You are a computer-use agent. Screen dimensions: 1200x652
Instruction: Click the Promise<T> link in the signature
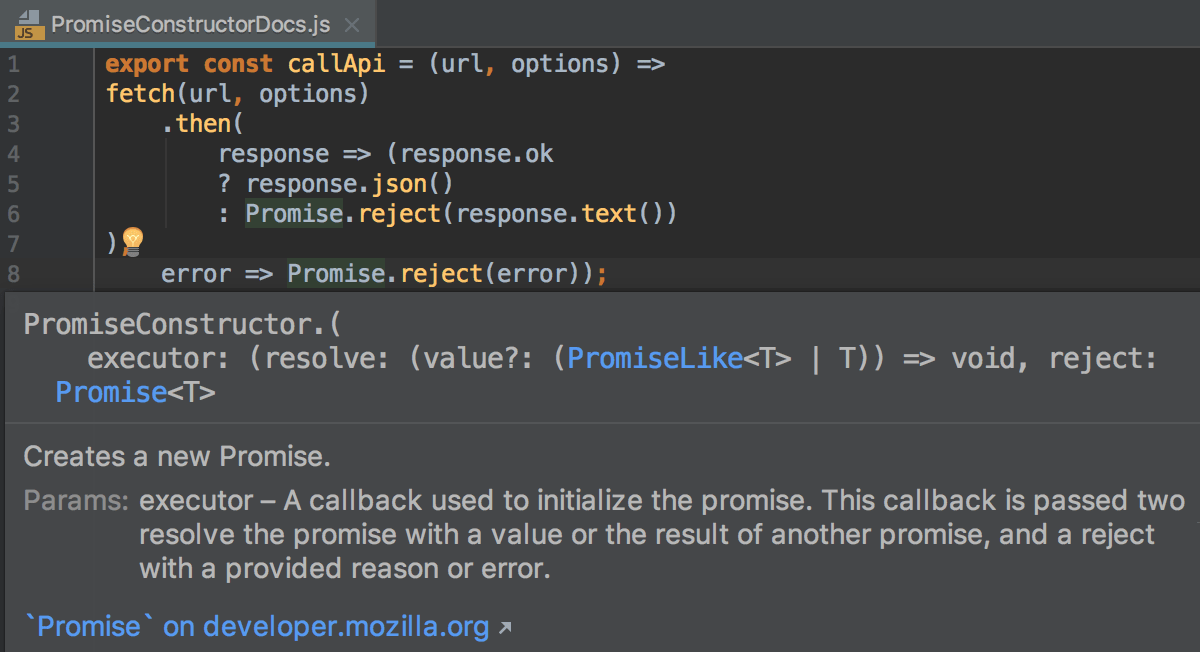pyautogui.click(x=111, y=392)
